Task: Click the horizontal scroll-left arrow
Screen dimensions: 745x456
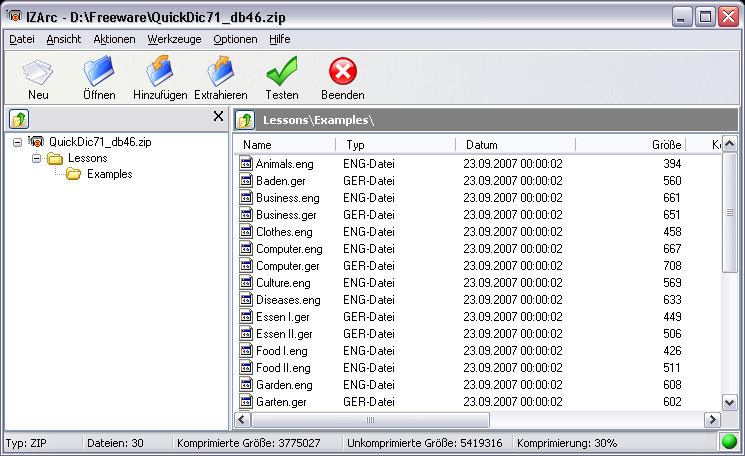Action: pos(242,419)
